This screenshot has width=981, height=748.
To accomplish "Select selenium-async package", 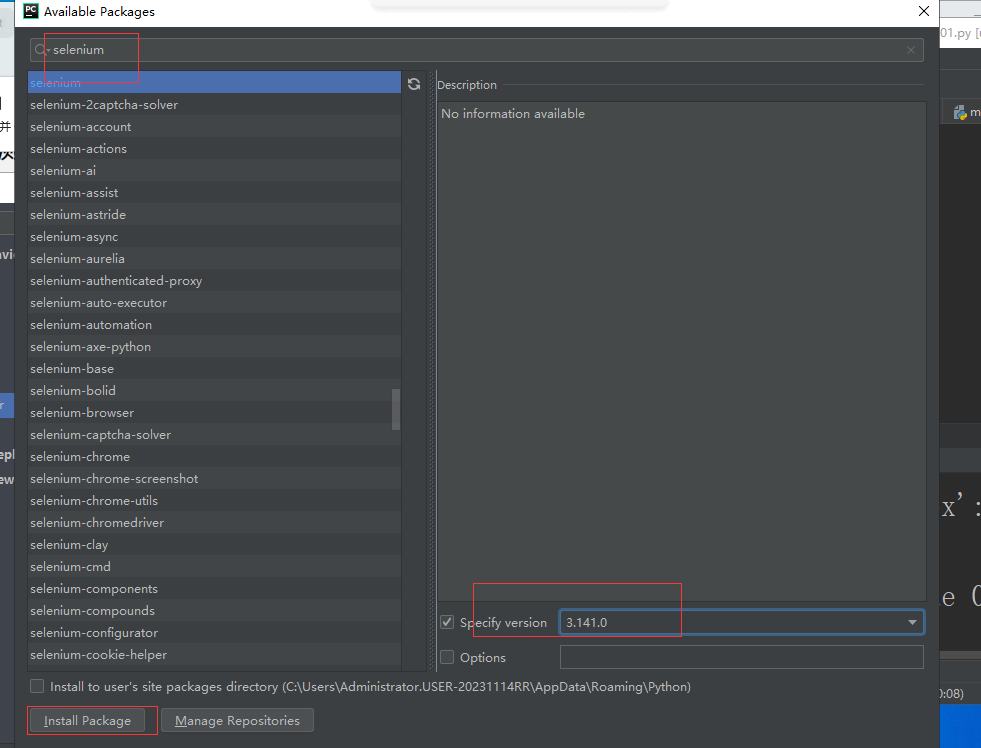I will point(214,236).
